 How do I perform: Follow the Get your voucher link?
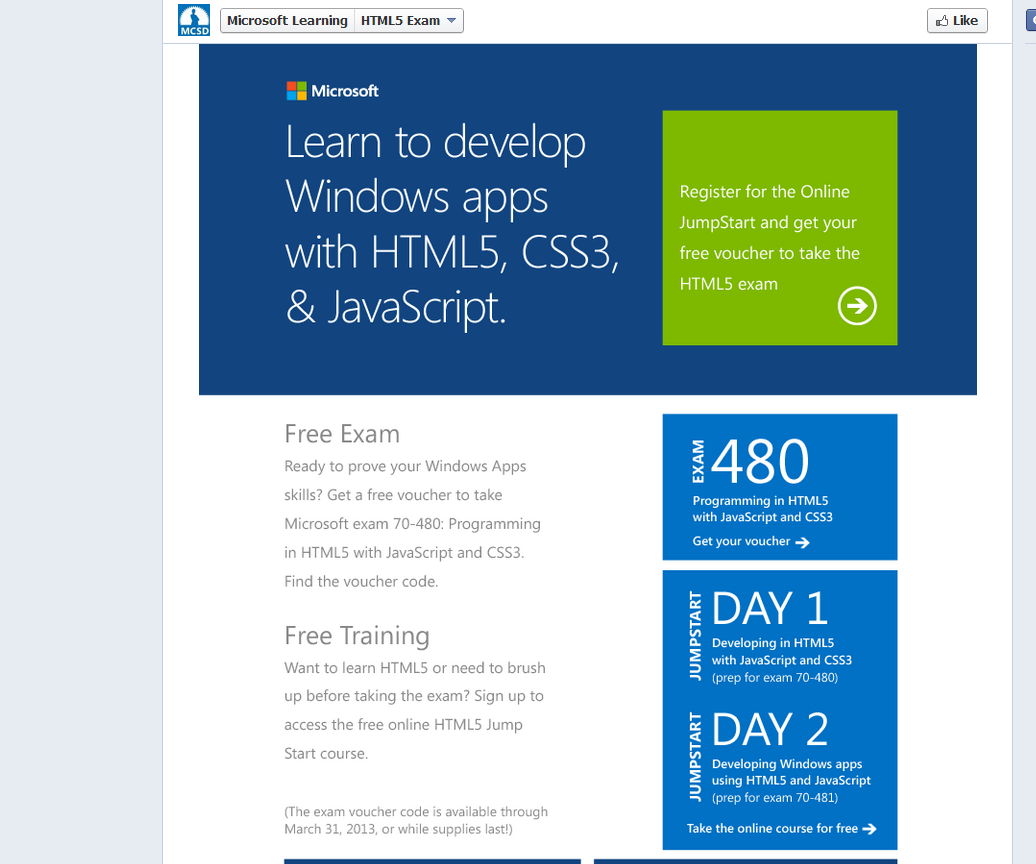(751, 541)
